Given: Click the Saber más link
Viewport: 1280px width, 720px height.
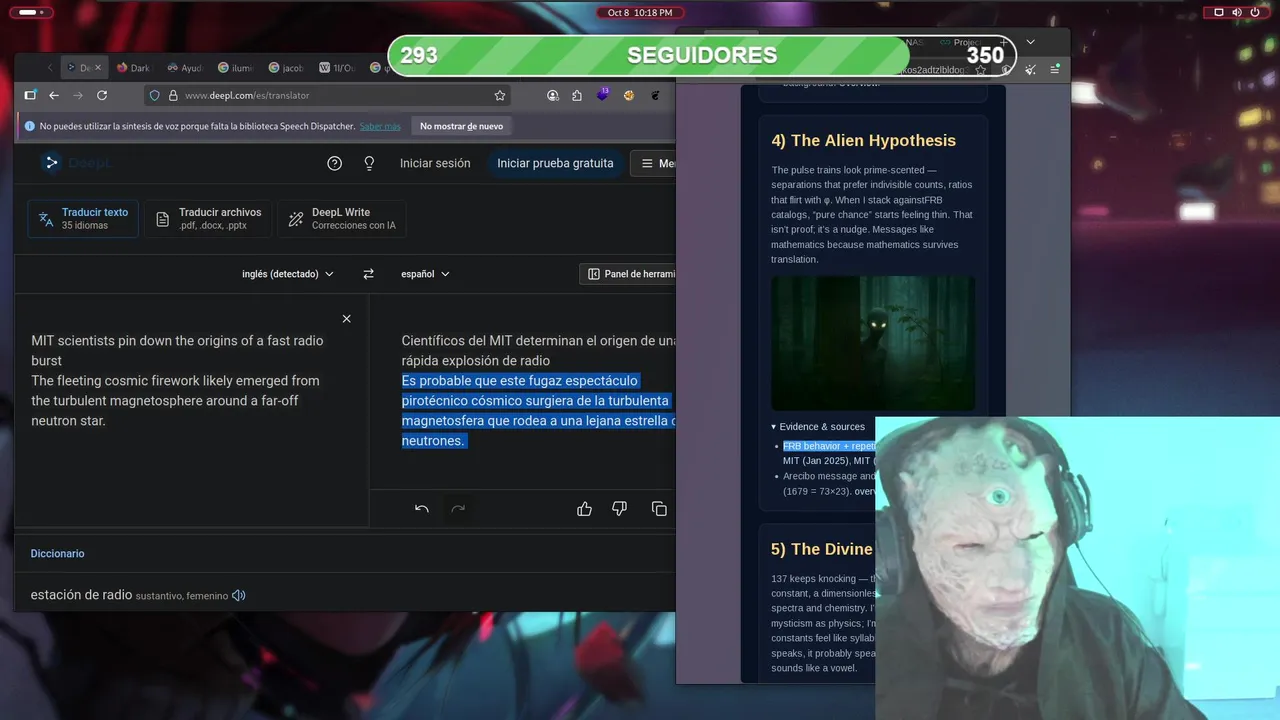Looking at the screenshot, I should 380,126.
